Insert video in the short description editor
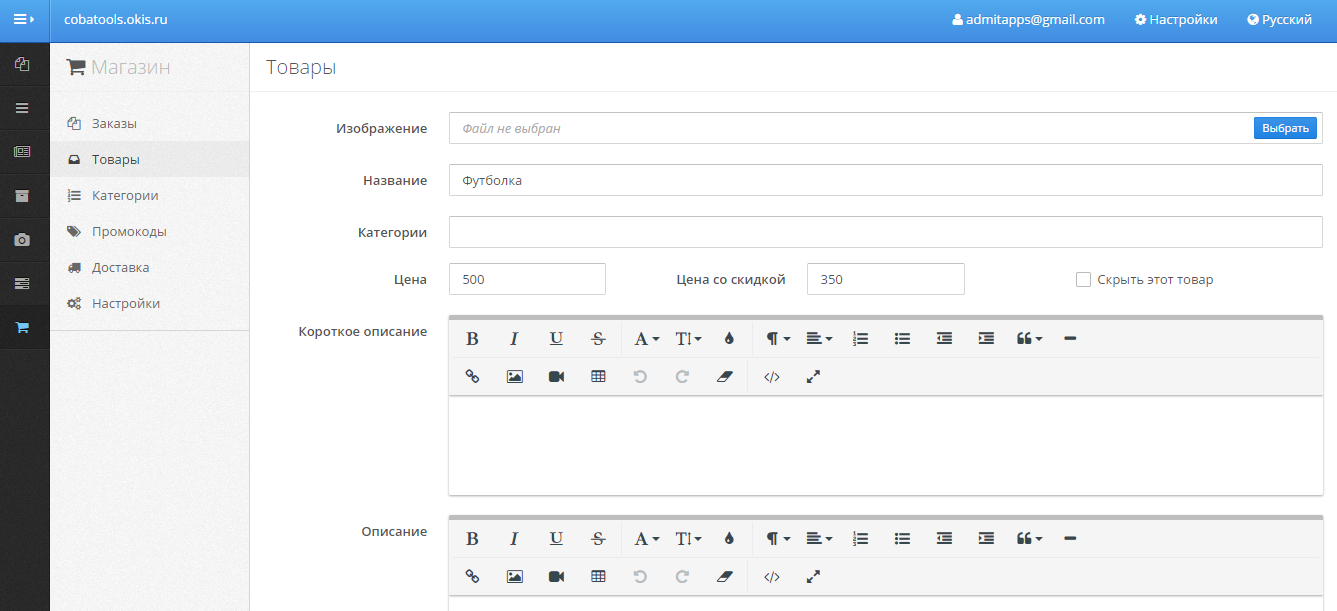The image size is (1337, 611). point(556,377)
